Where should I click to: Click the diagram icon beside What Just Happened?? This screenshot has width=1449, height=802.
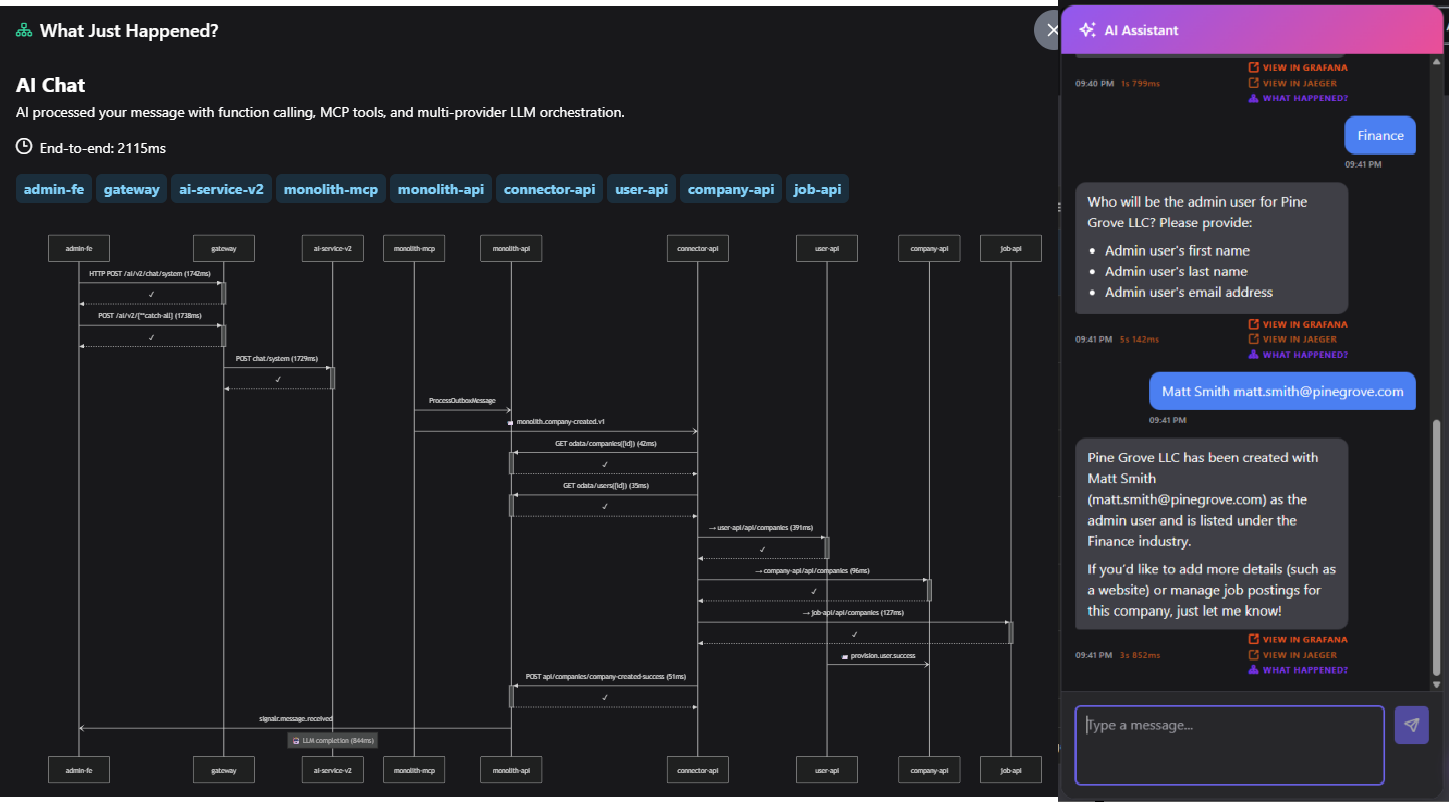coord(24,31)
